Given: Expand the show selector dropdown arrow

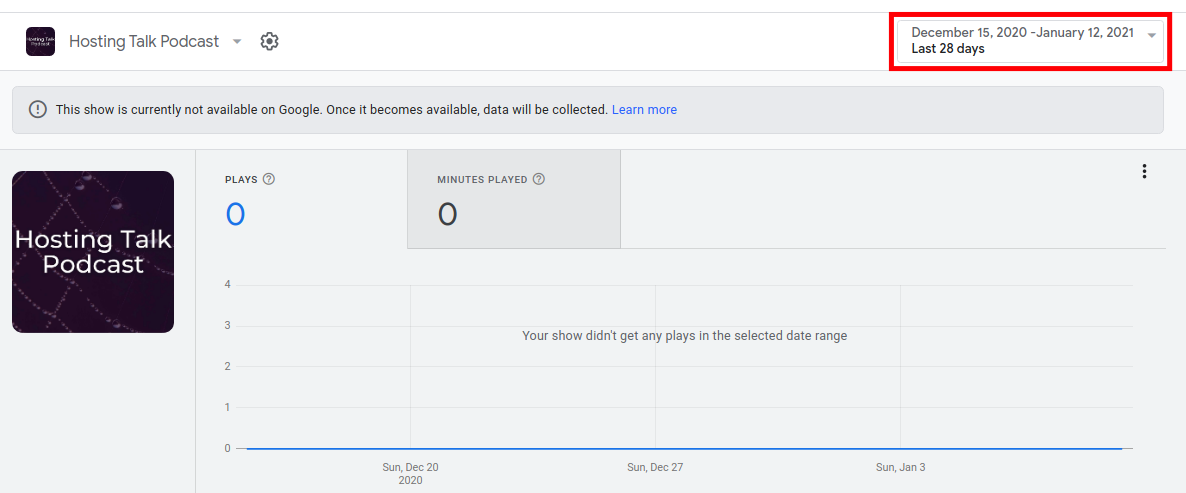Looking at the screenshot, I should click(237, 41).
